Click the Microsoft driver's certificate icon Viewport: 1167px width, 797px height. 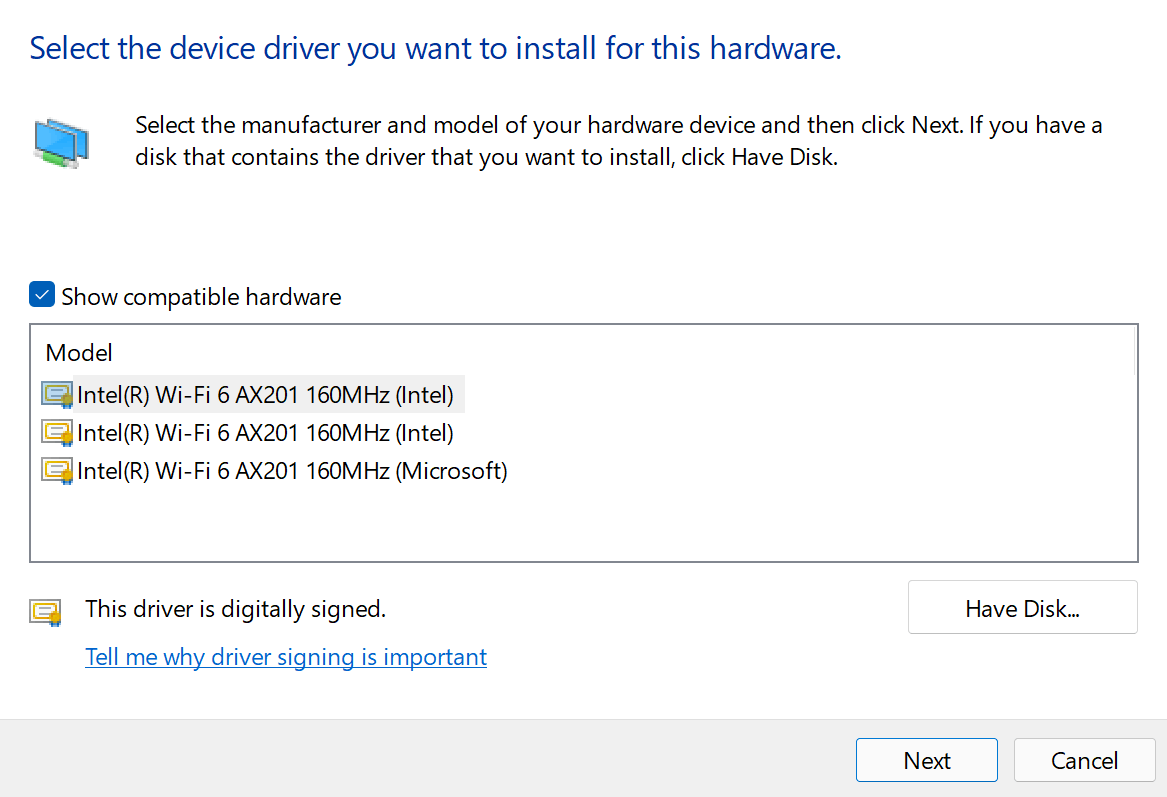[57, 471]
